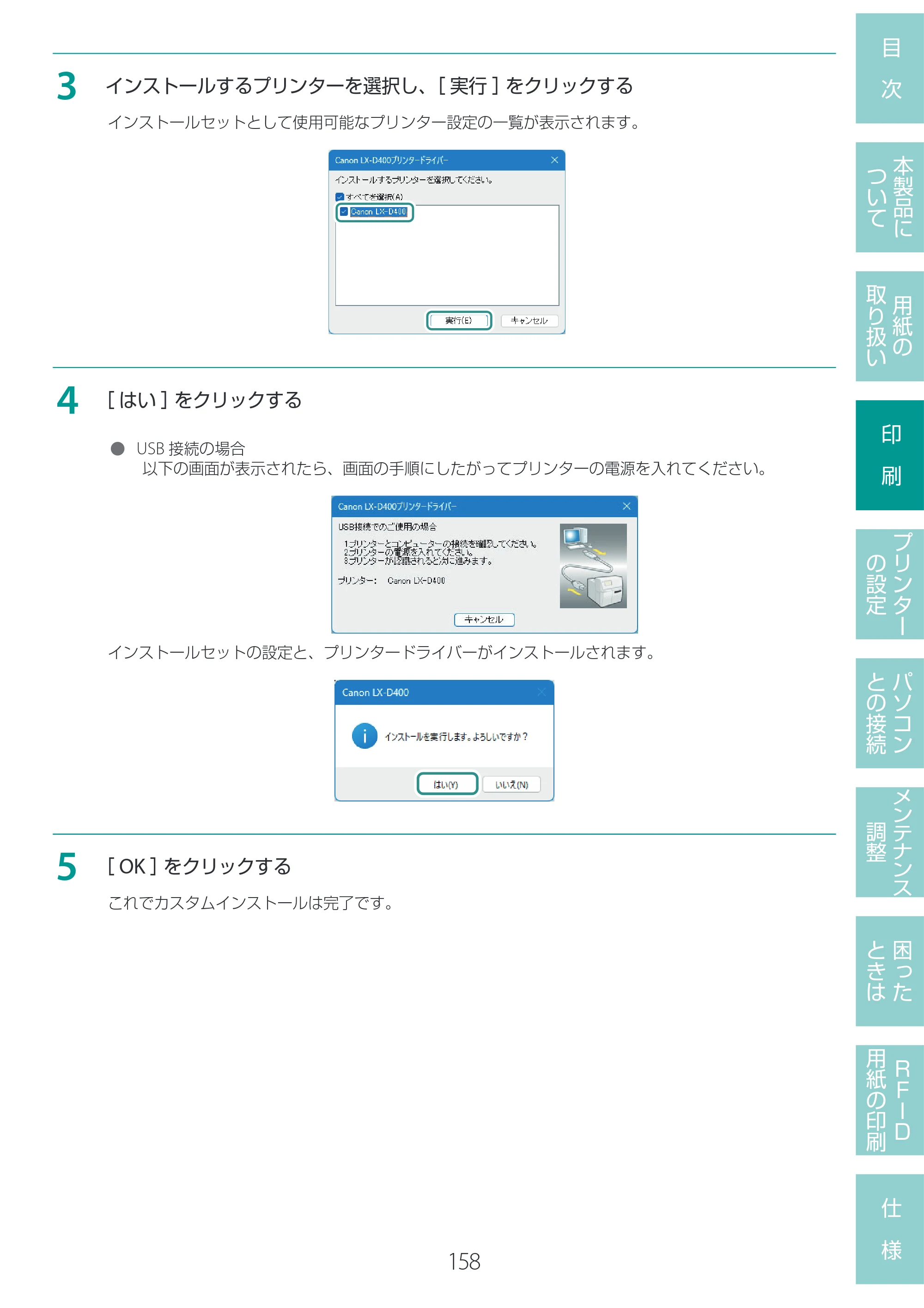Click the blue information icon

coord(365,736)
